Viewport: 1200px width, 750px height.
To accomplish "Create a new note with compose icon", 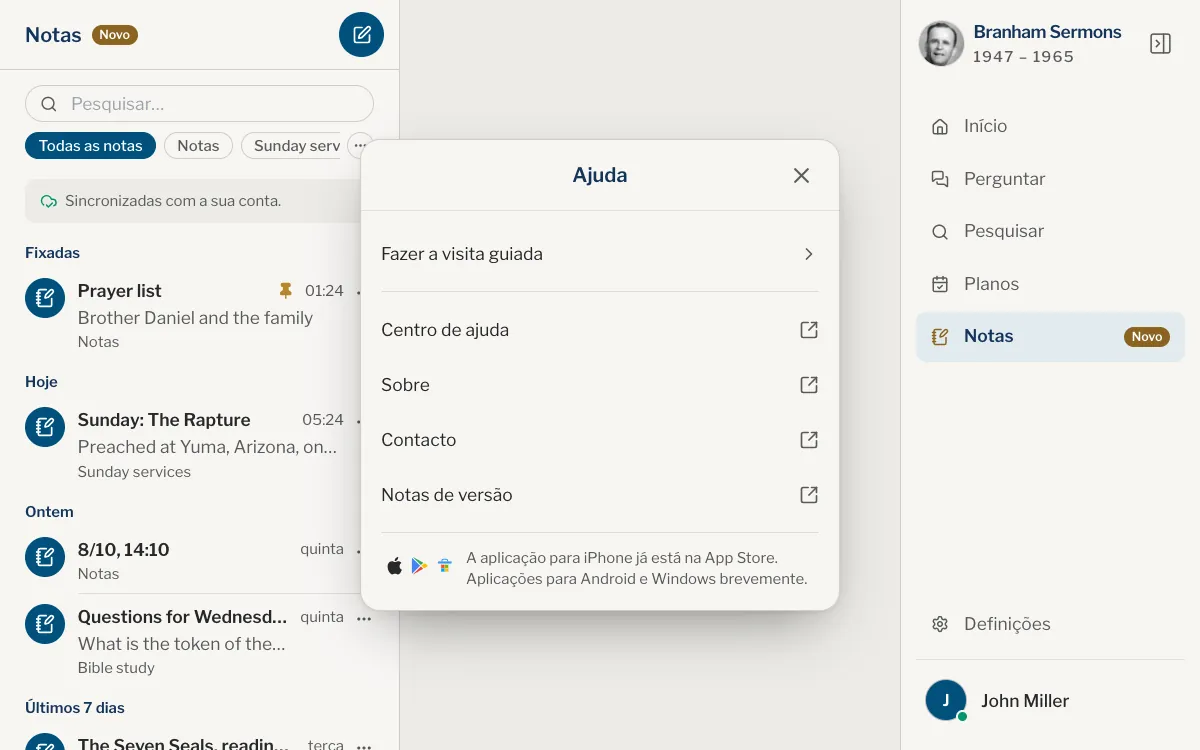I will coord(361,34).
